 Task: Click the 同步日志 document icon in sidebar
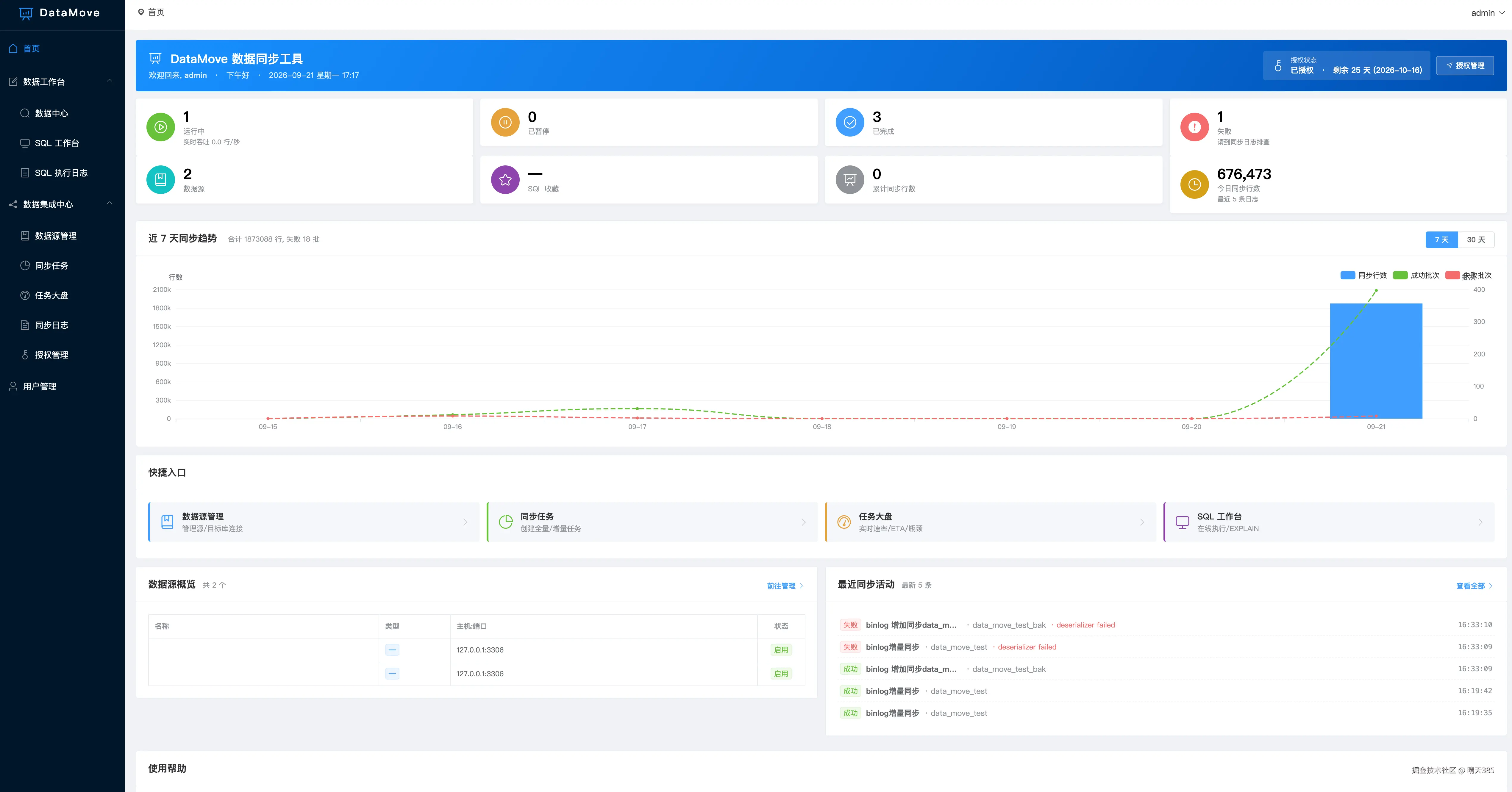click(x=25, y=325)
